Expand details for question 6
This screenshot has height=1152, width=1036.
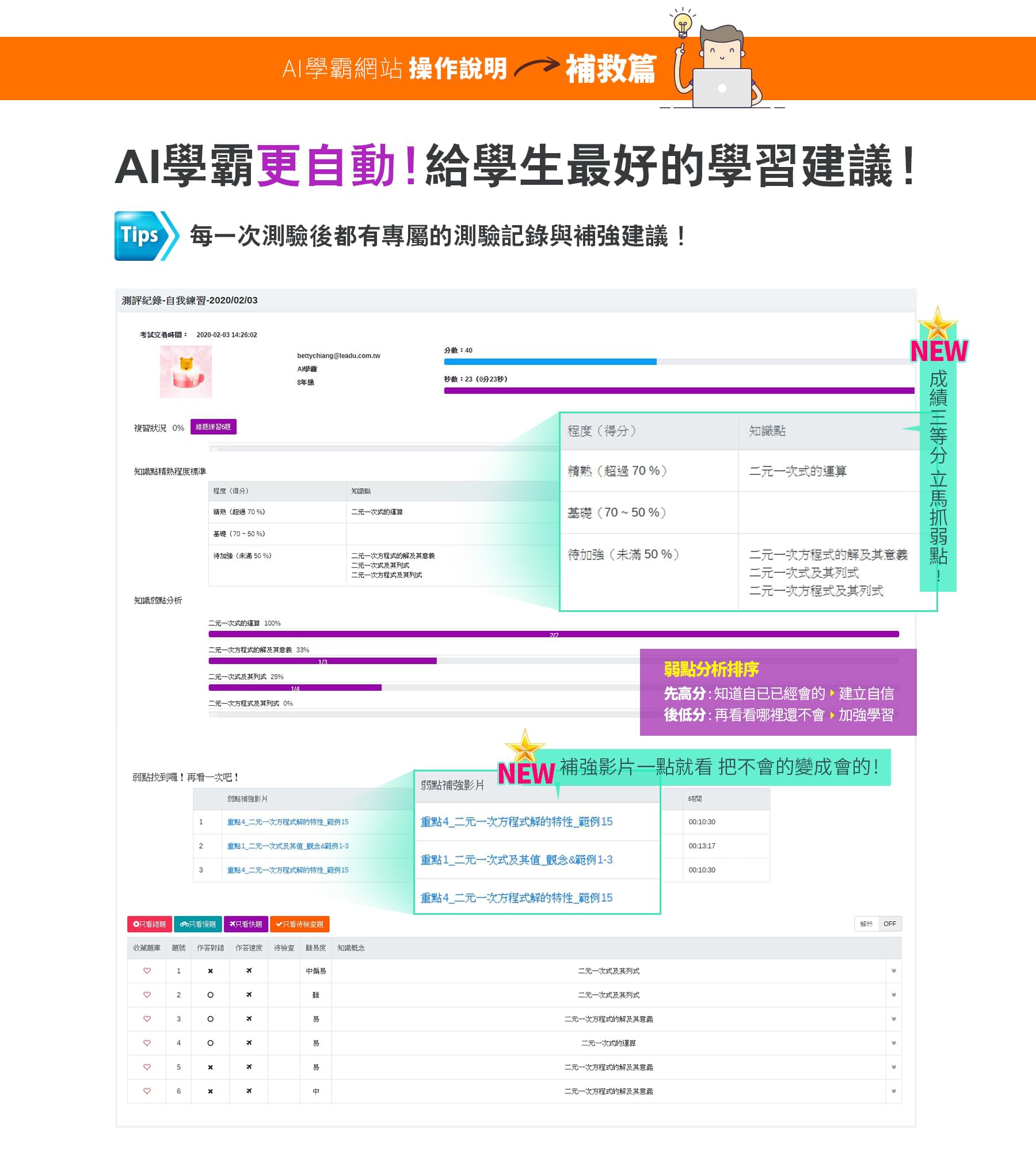pyautogui.click(x=894, y=1092)
